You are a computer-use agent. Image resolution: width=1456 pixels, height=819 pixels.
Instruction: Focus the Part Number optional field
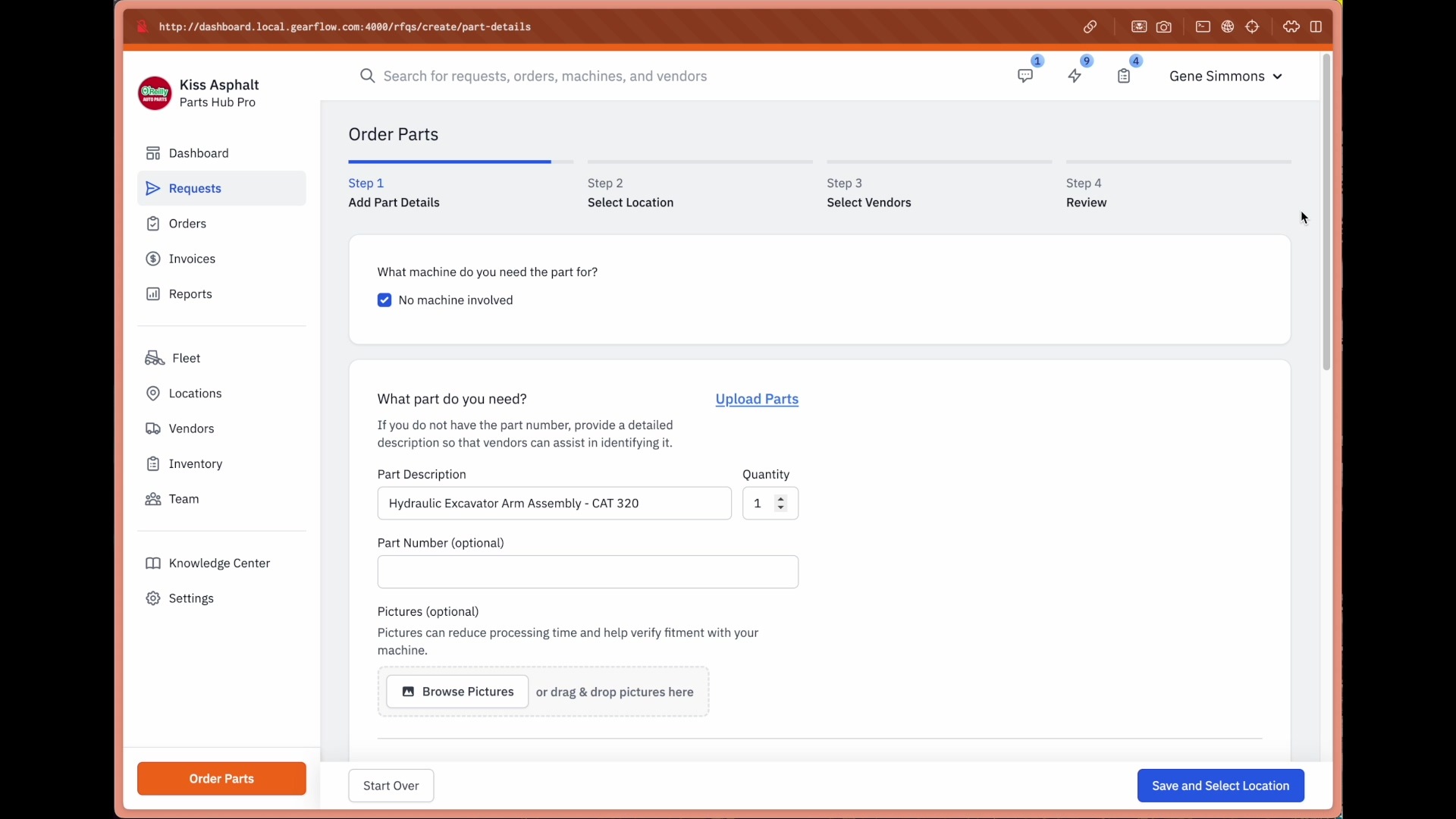(x=588, y=572)
